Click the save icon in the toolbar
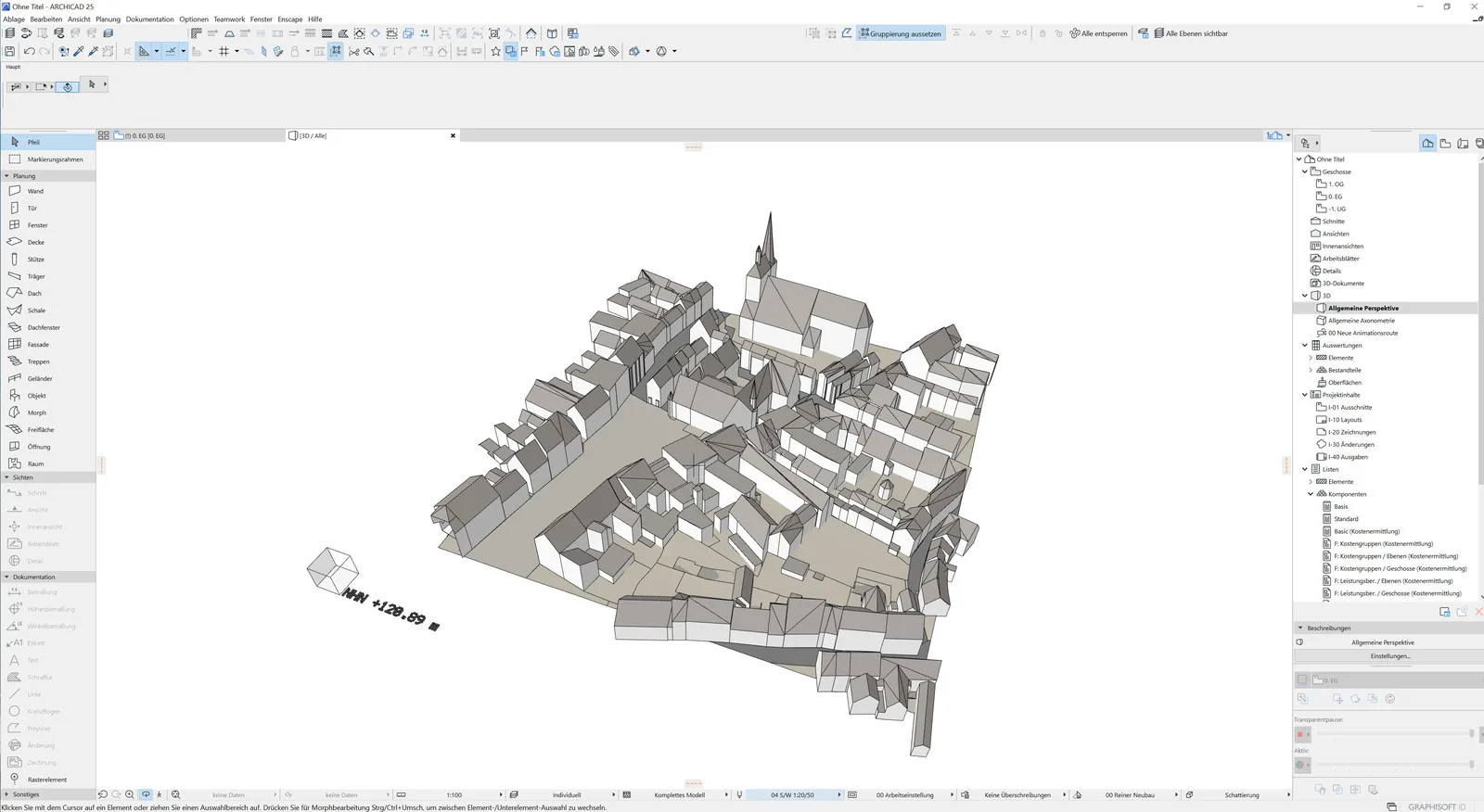 (x=10, y=51)
